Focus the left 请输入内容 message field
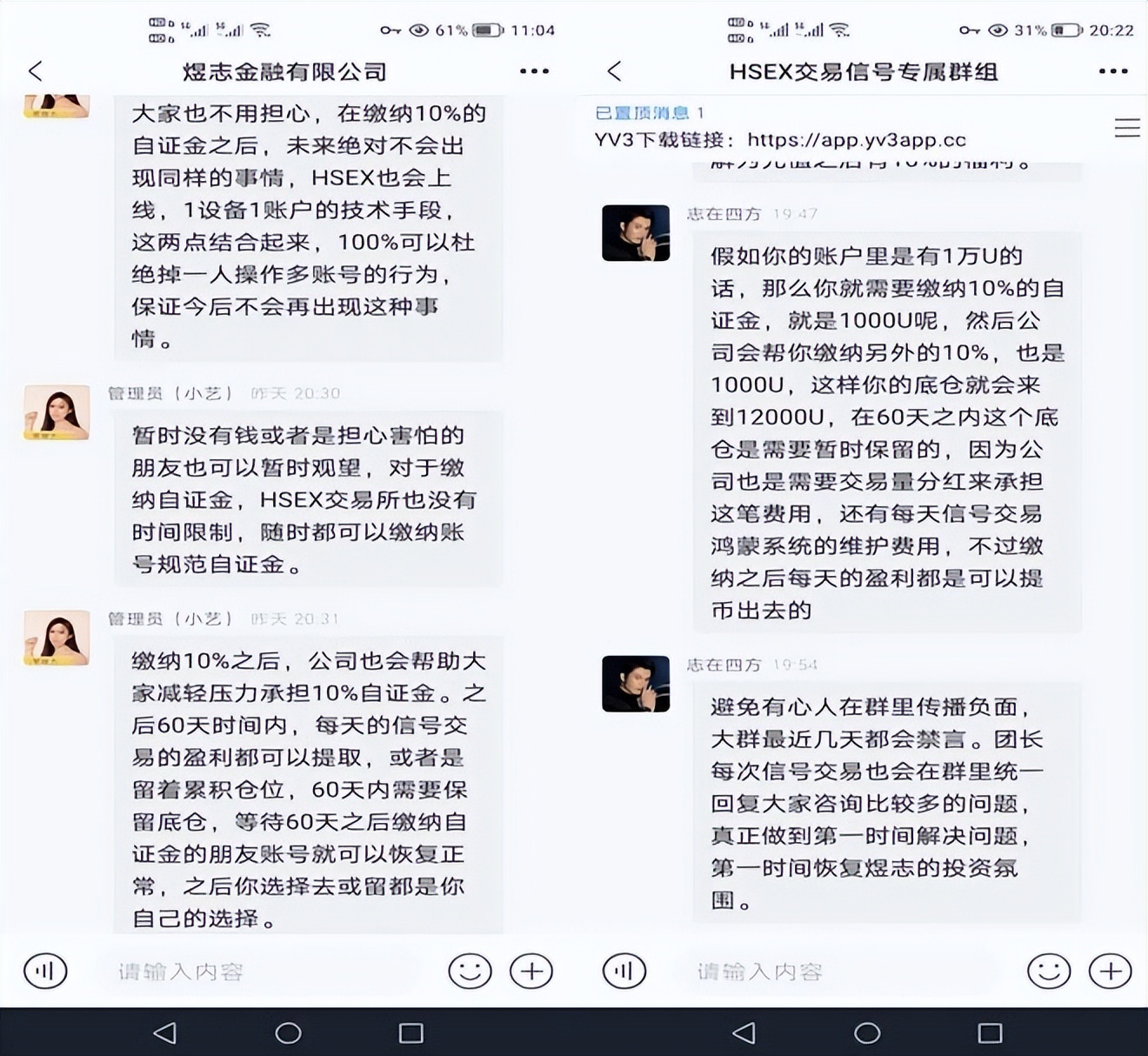1148x1056 pixels. click(x=261, y=972)
